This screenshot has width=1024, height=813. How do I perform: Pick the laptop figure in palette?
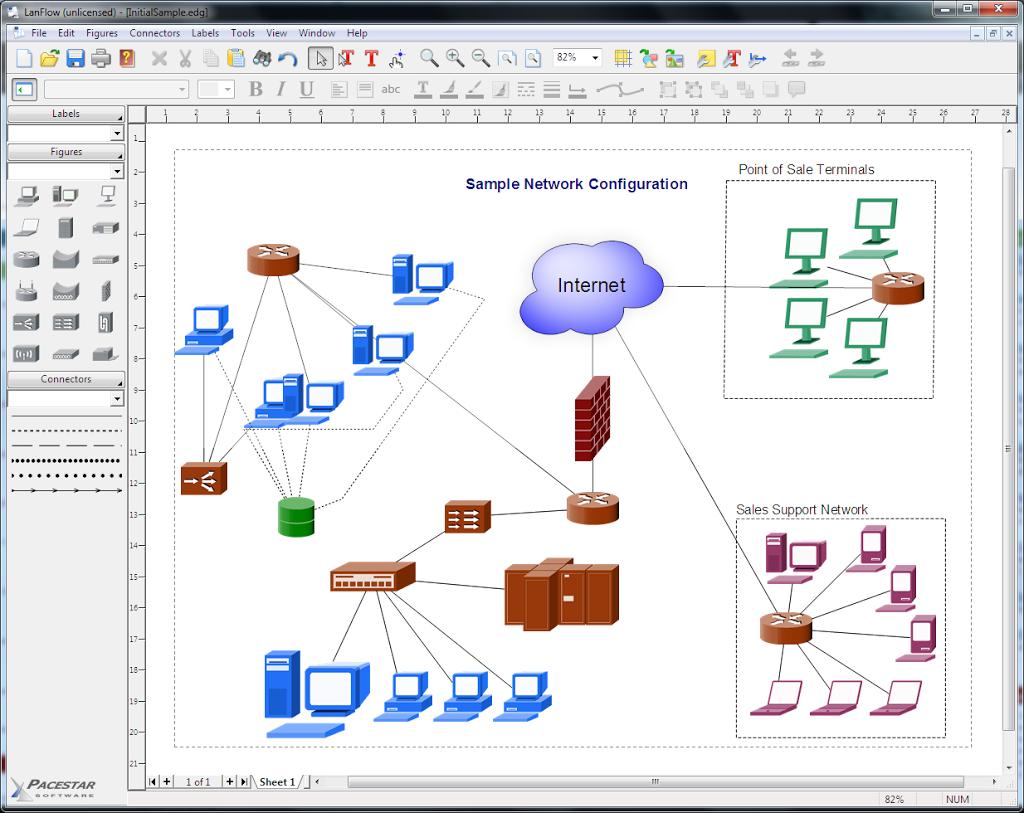(x=27, y=228)
